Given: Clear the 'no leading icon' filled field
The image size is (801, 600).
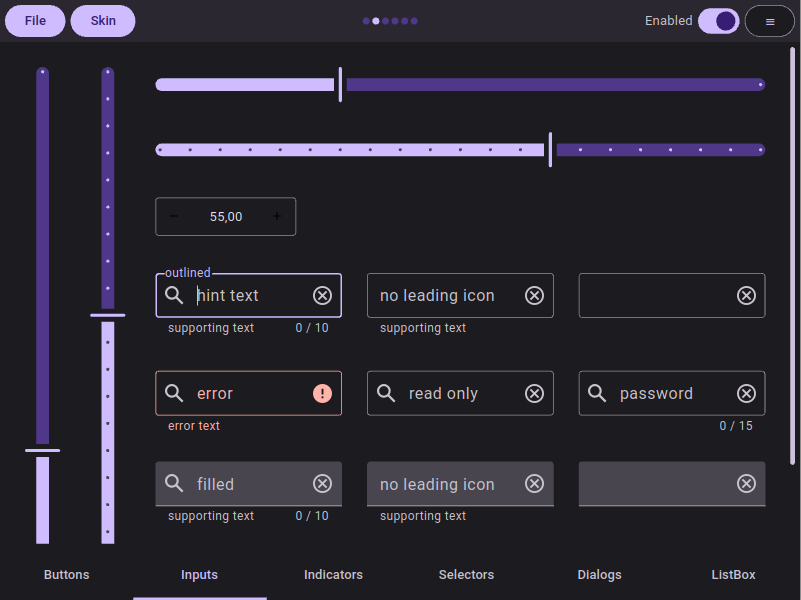Looking at the screenshot, I should coord(534,484).
